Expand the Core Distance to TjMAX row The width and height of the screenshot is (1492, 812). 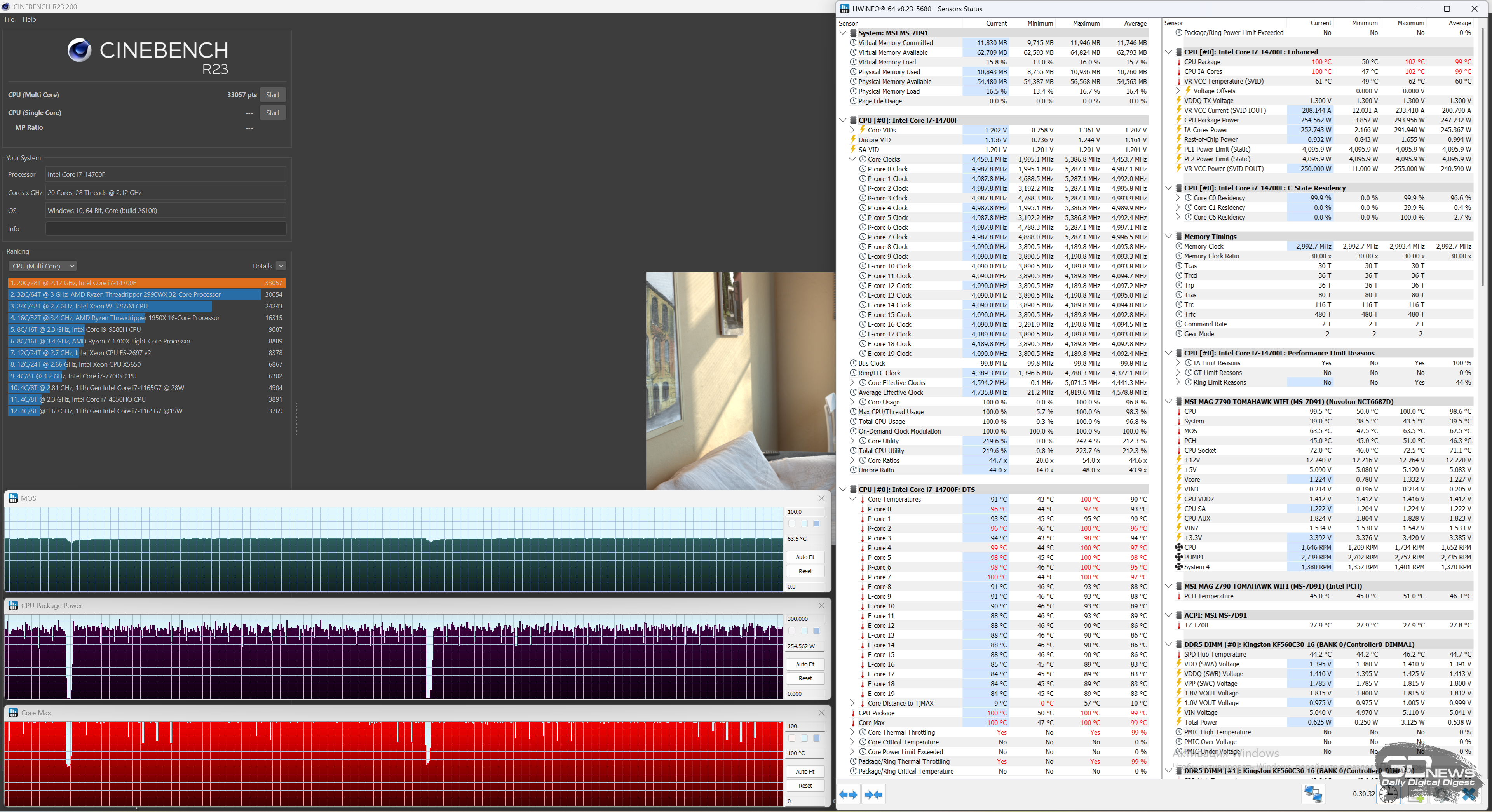852,703
